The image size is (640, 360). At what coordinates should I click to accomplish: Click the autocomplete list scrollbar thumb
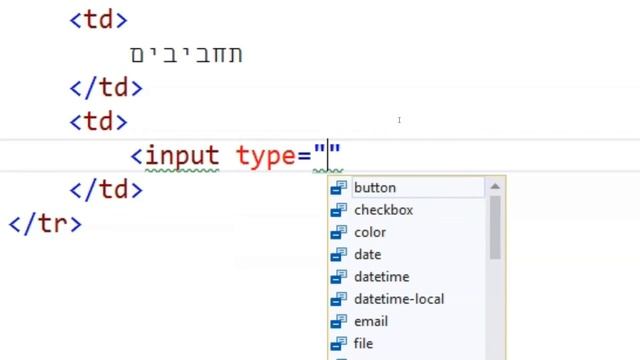[x=495, y=227]
